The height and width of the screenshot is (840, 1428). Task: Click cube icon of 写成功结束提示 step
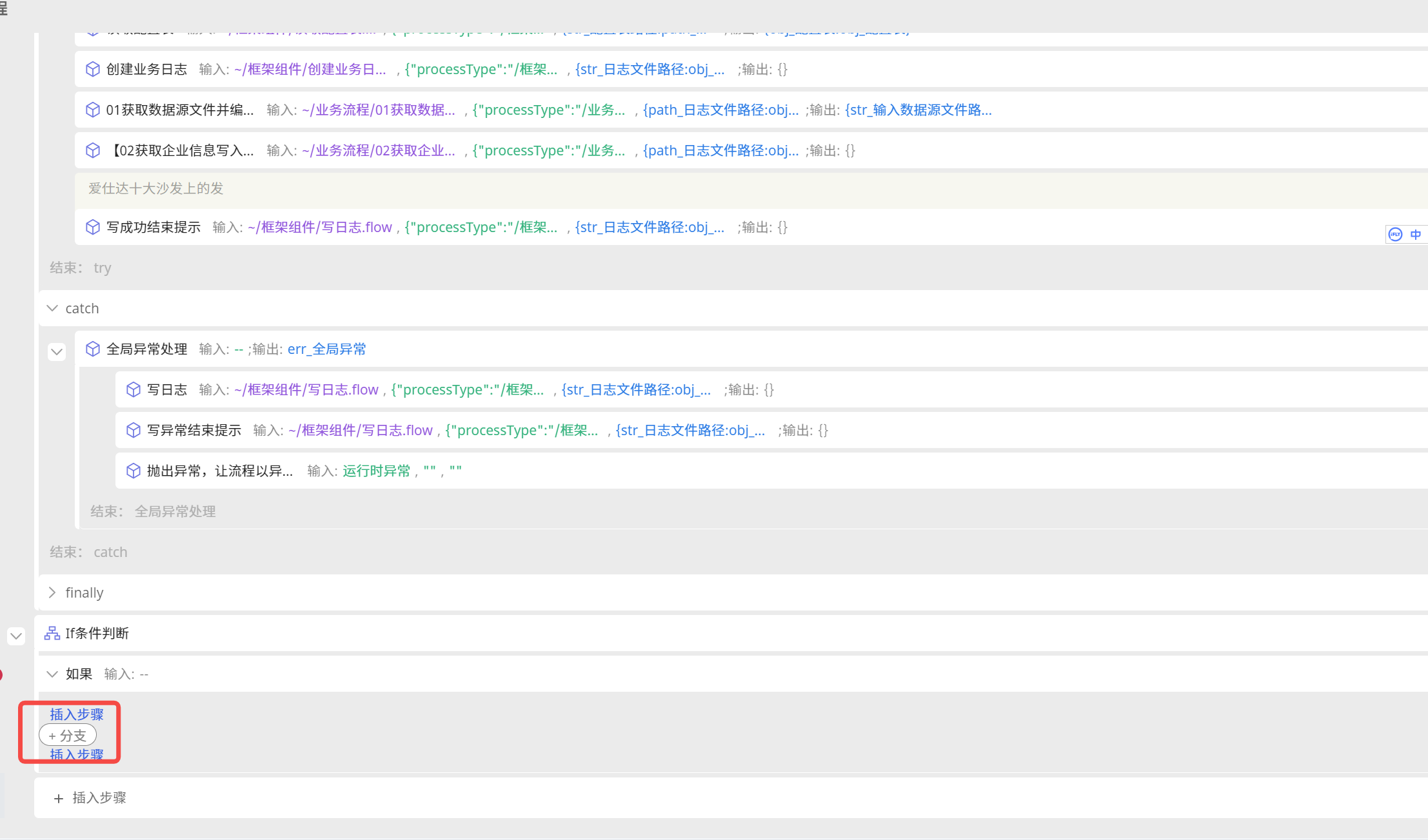(93, 227)
